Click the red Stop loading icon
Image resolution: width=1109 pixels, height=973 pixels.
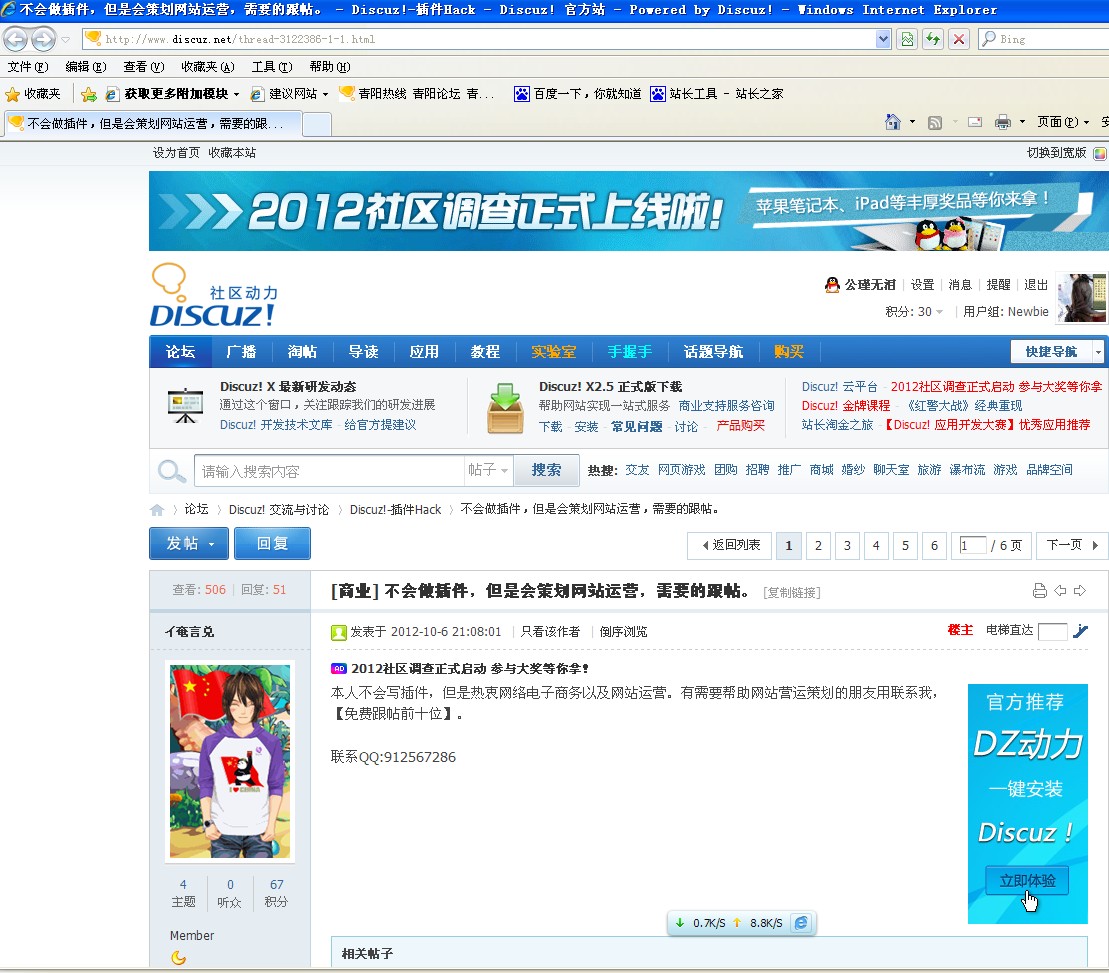pos(958,39)
